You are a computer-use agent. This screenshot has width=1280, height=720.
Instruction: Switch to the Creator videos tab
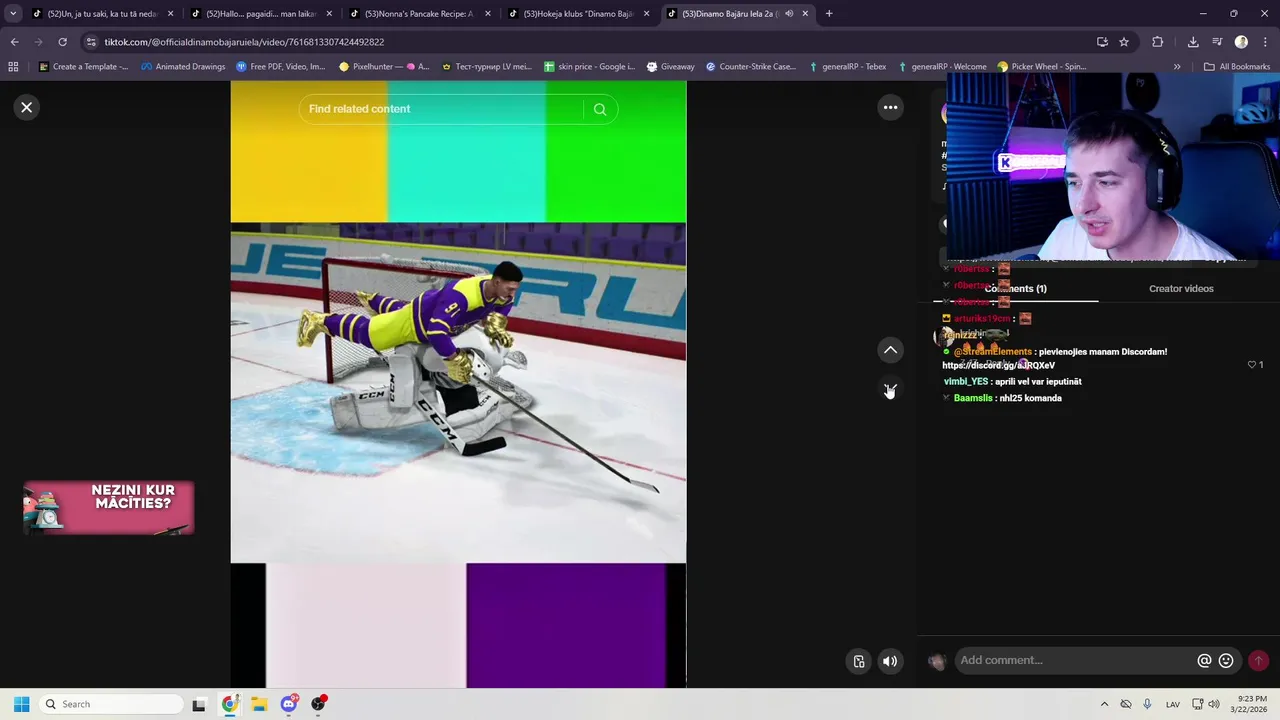[x=1181, y=288]
